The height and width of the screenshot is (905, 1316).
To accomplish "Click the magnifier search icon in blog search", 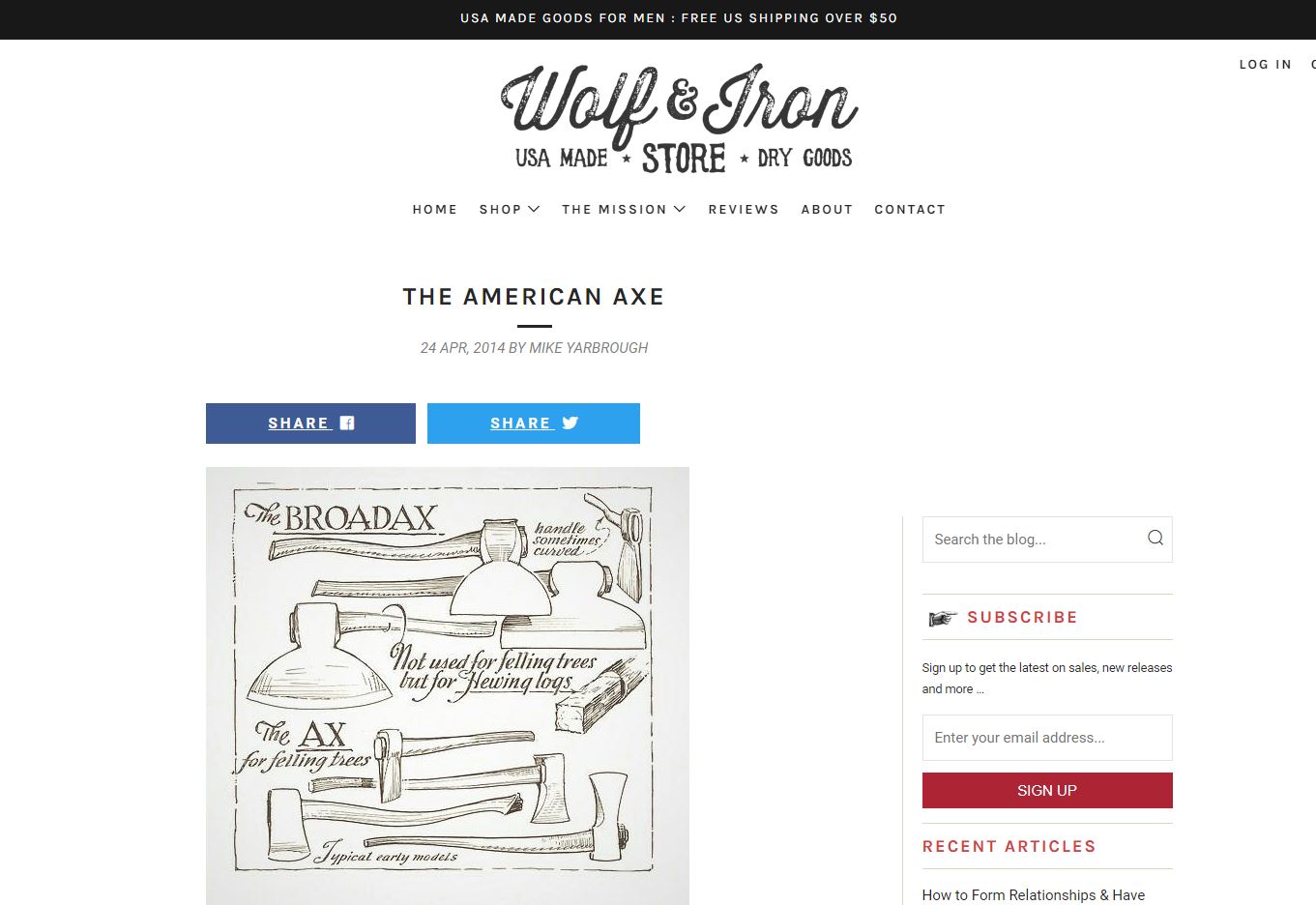I will (x=1155, y=538).
